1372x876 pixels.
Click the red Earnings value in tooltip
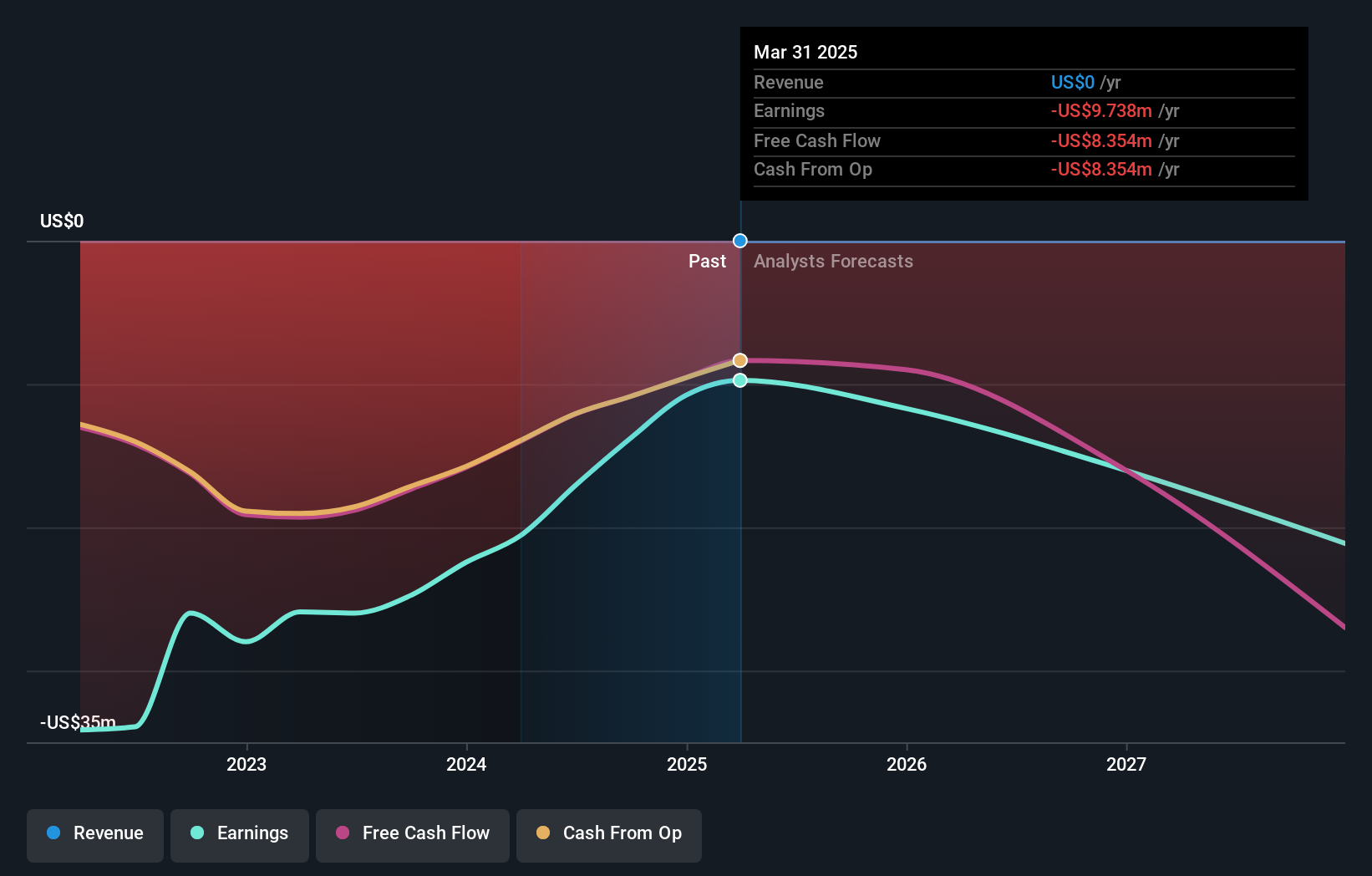pos(1101,110)
